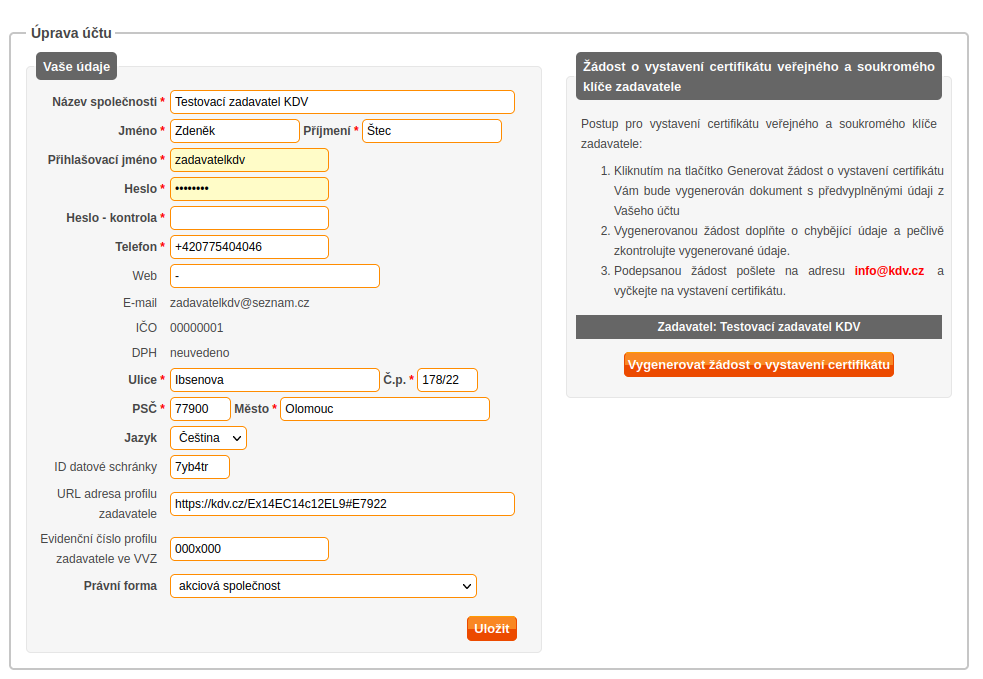Open the Jazyk language dropdown
983x679 pixels.
208,438
